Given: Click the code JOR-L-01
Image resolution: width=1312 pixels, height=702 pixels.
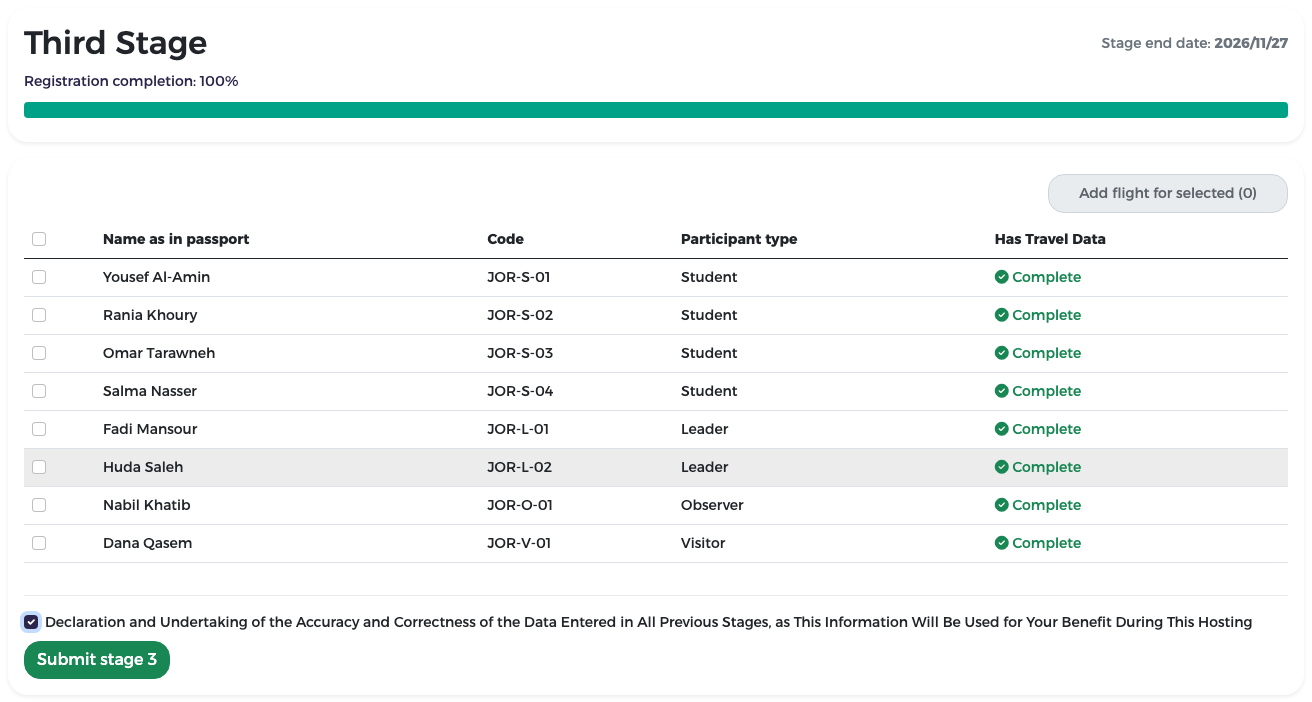Looking at the screenshot, I should pos(518,429).
